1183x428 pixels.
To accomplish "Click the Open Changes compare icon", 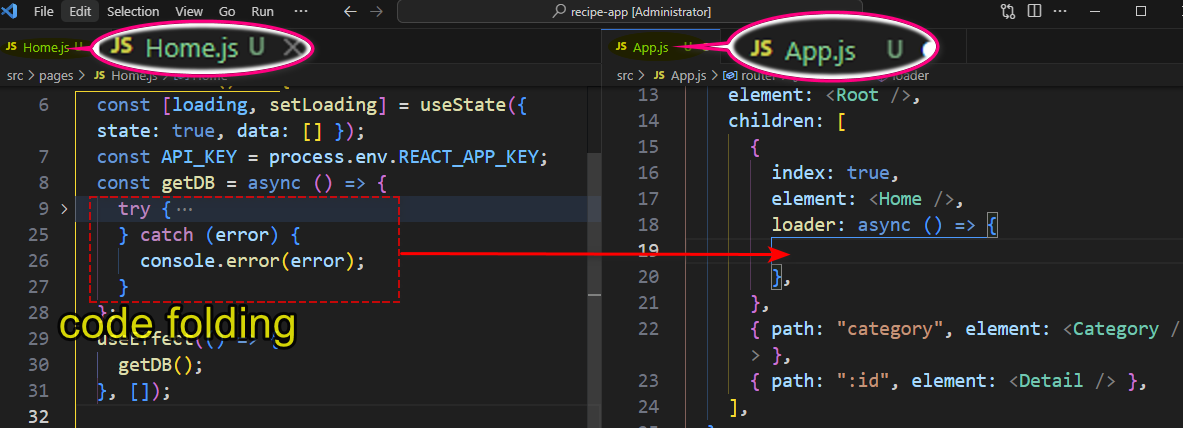I will 1007,12.
